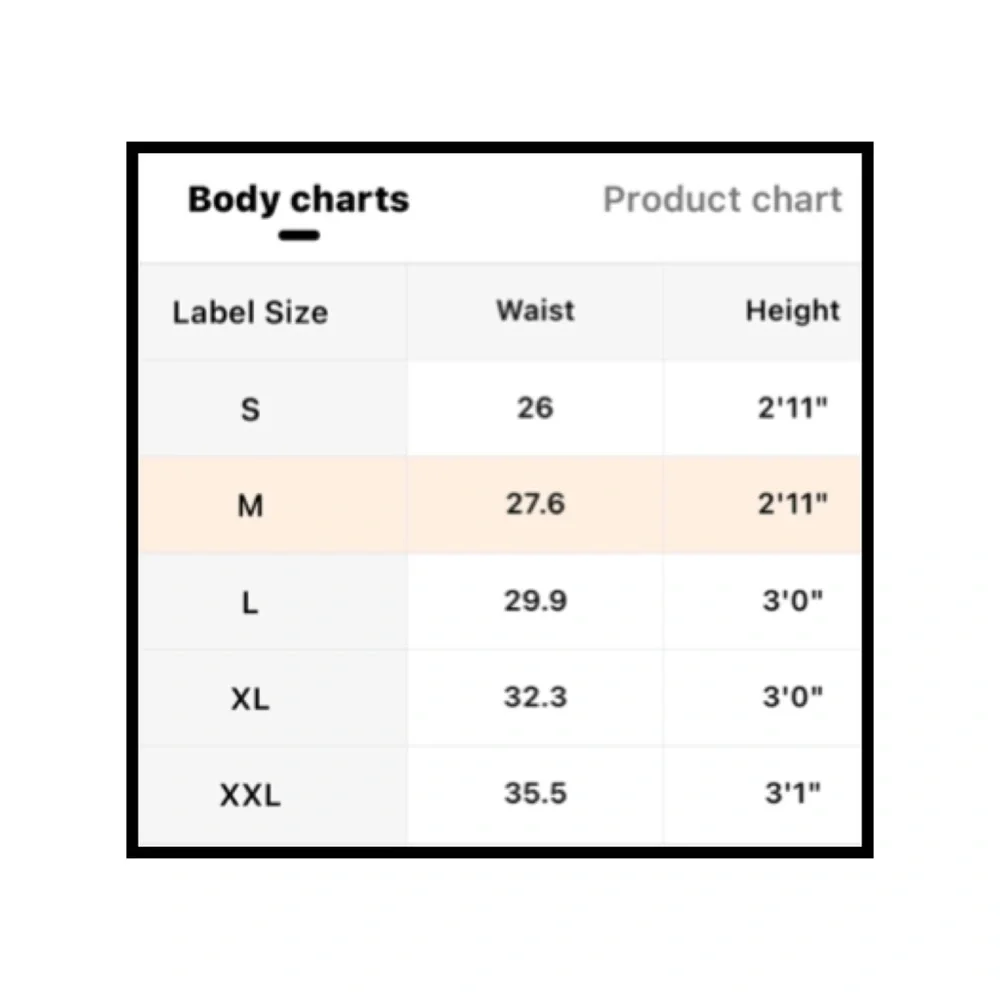Click waist value 26
This screenshot has height=1000, width=1000.
pyautogui.click(x=535, y=408)
